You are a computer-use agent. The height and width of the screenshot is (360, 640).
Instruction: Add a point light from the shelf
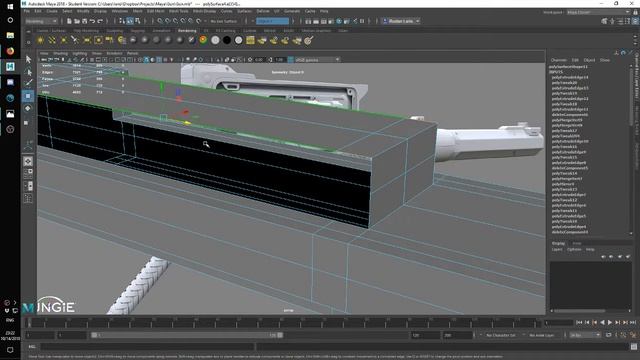click(64, 40)
